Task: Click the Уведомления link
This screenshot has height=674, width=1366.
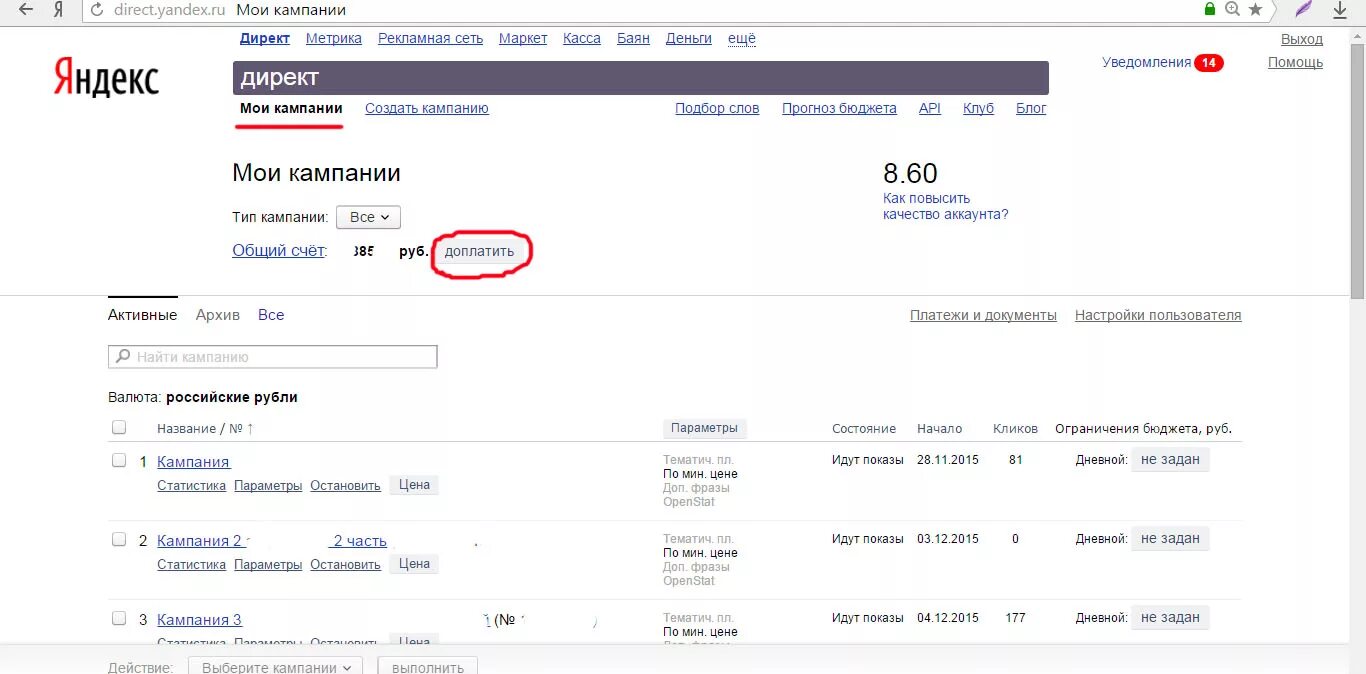Action: pyautogui.click(x=1146, y=62)
